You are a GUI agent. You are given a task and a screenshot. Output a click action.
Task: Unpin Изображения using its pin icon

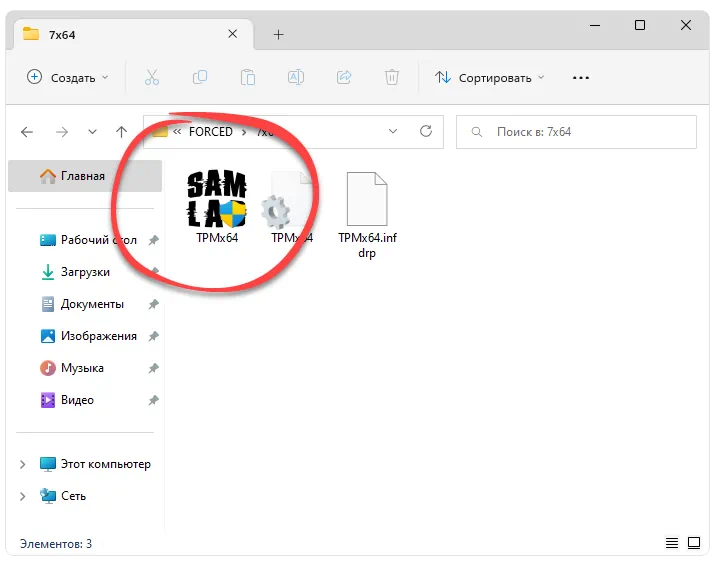[154, 336]
